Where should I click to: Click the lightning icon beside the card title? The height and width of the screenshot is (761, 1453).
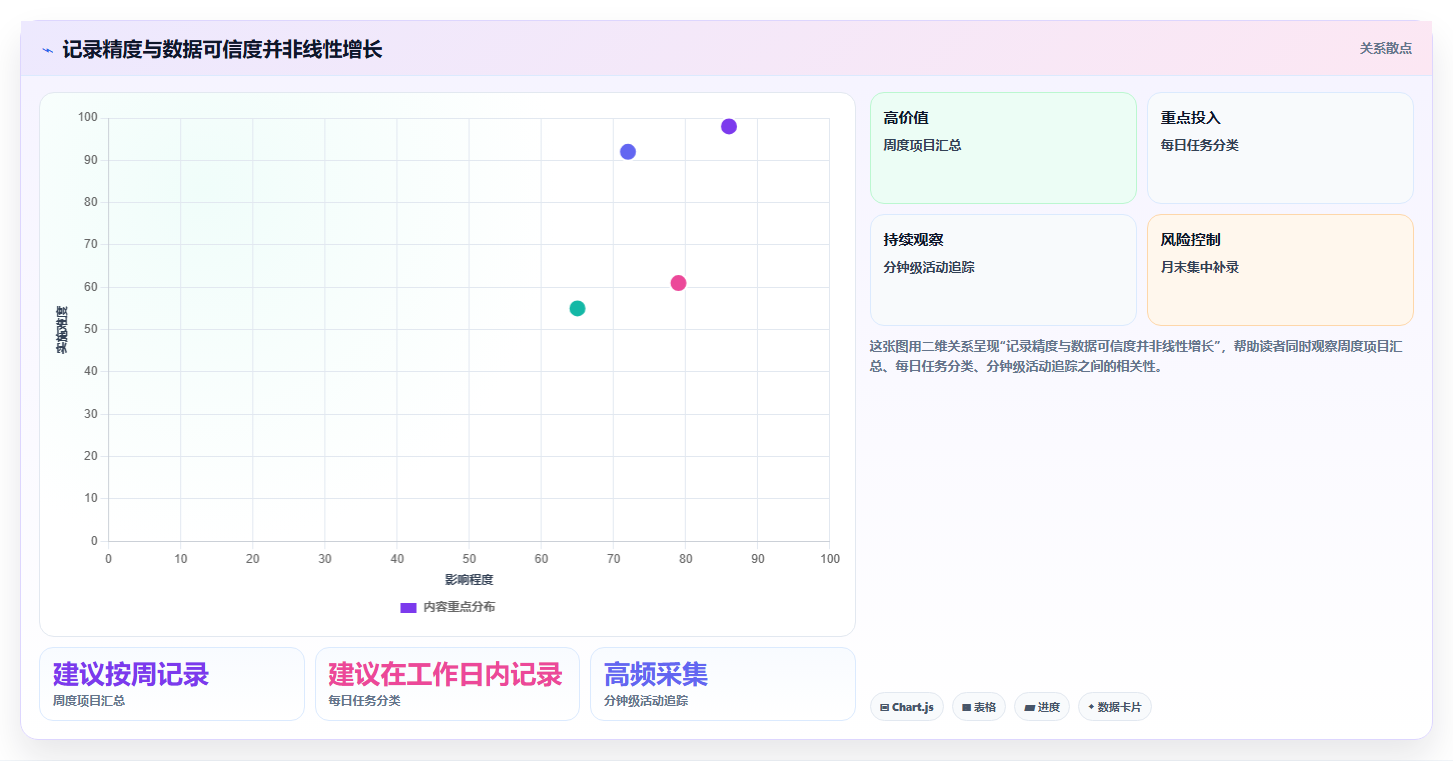point(47,50)
